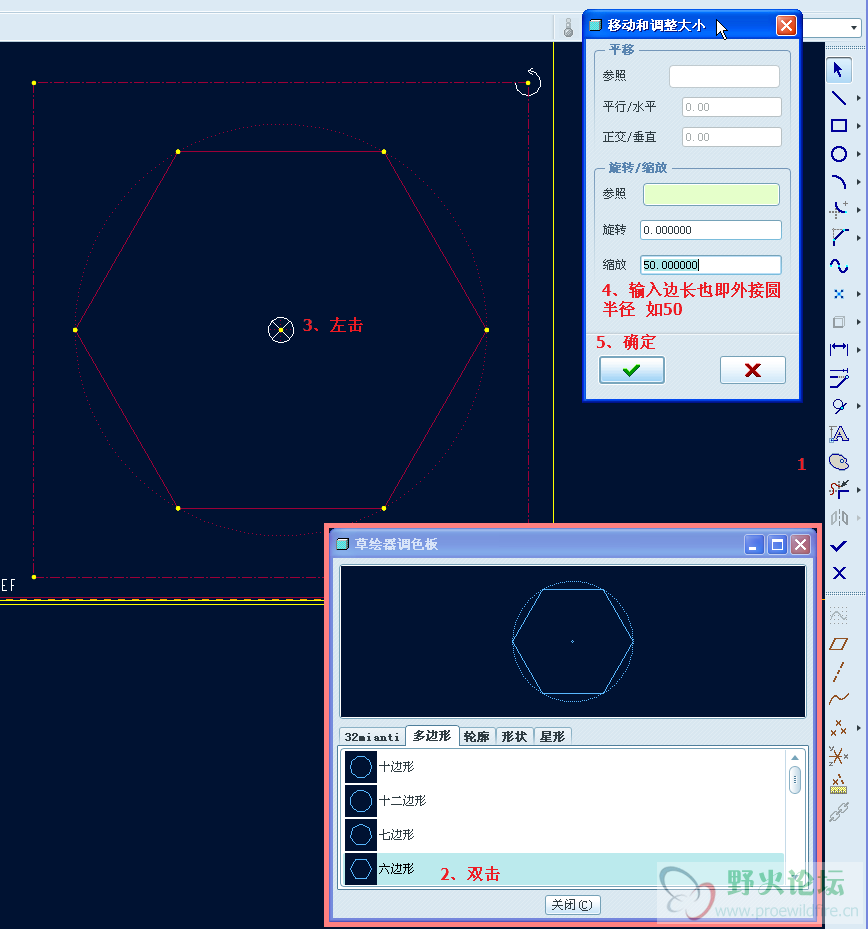This screenshot has height=929, width=868.
Task: Click the 旋转/缩放 参照 green reference field
Action: click(711, 194)
